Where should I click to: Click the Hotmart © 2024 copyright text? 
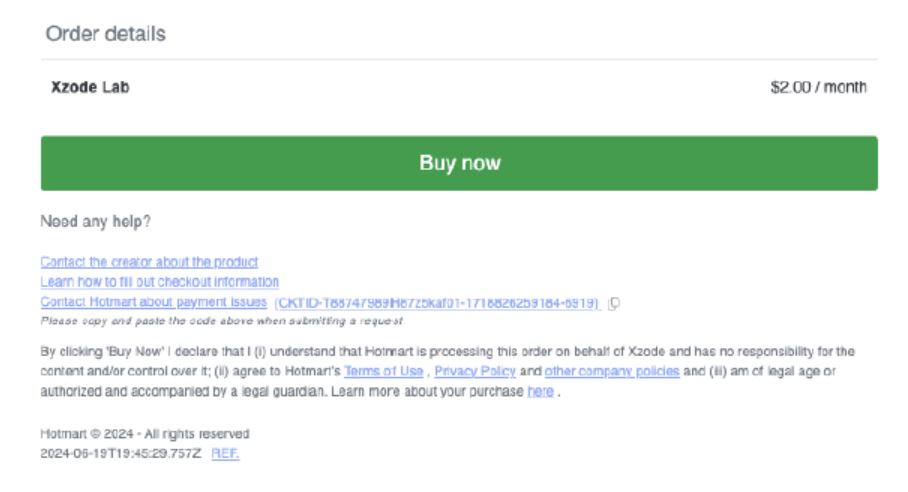[x=145, y=434]
